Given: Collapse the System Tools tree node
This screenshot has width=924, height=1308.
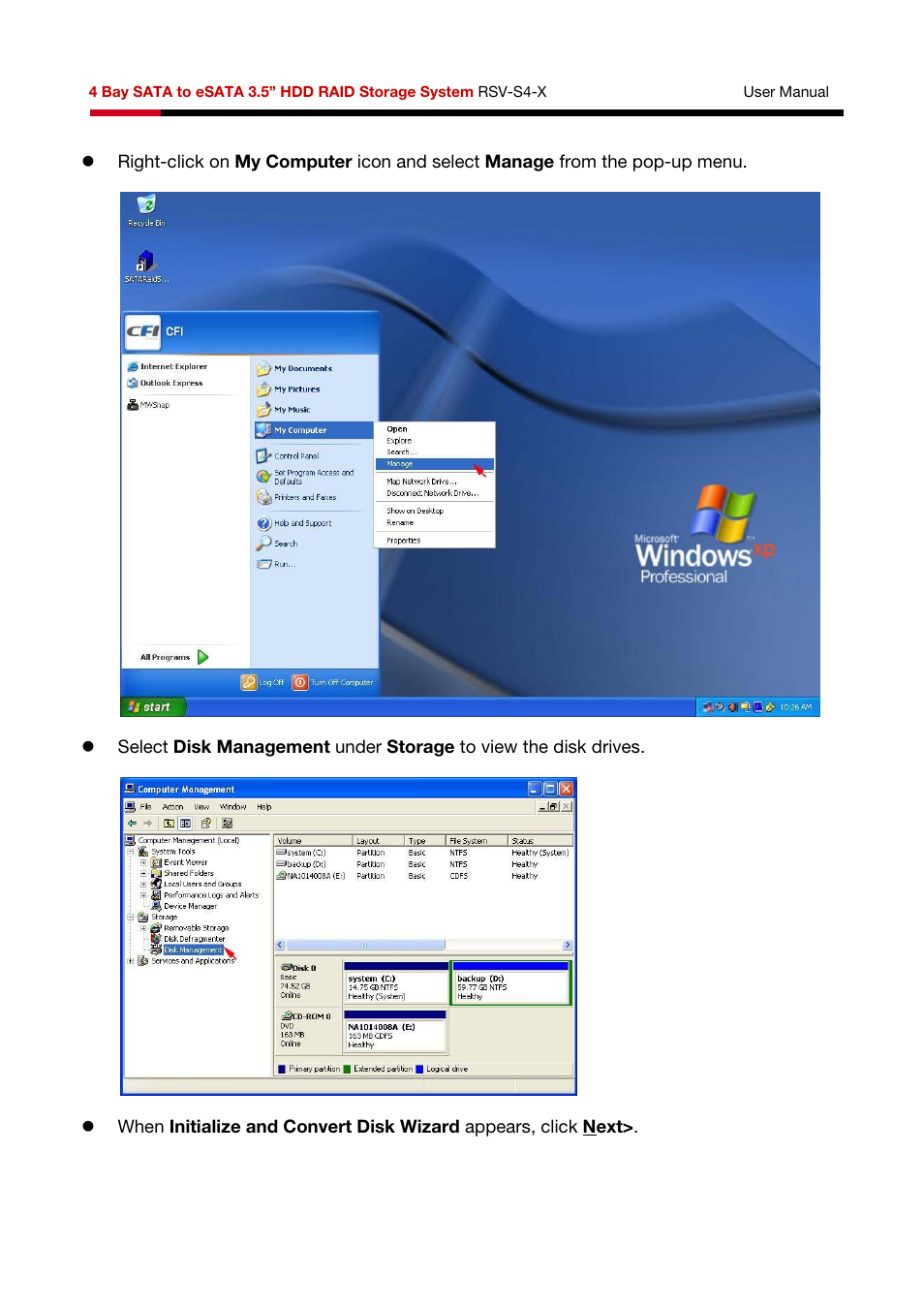Looking at the screenshot, I should click(x=131, y=852).
